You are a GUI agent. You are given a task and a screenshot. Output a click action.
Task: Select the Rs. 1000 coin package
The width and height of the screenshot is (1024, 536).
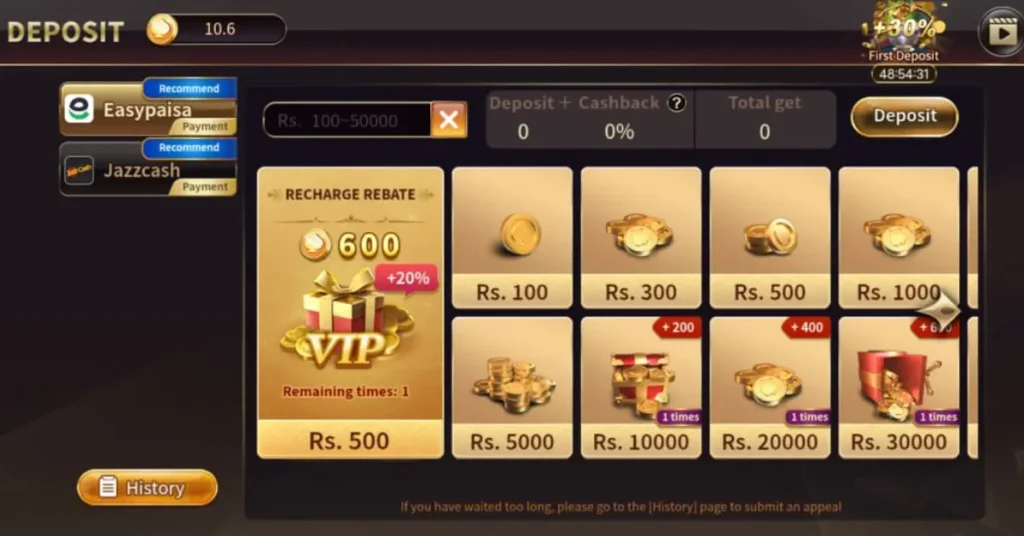(x=899, y=238)
